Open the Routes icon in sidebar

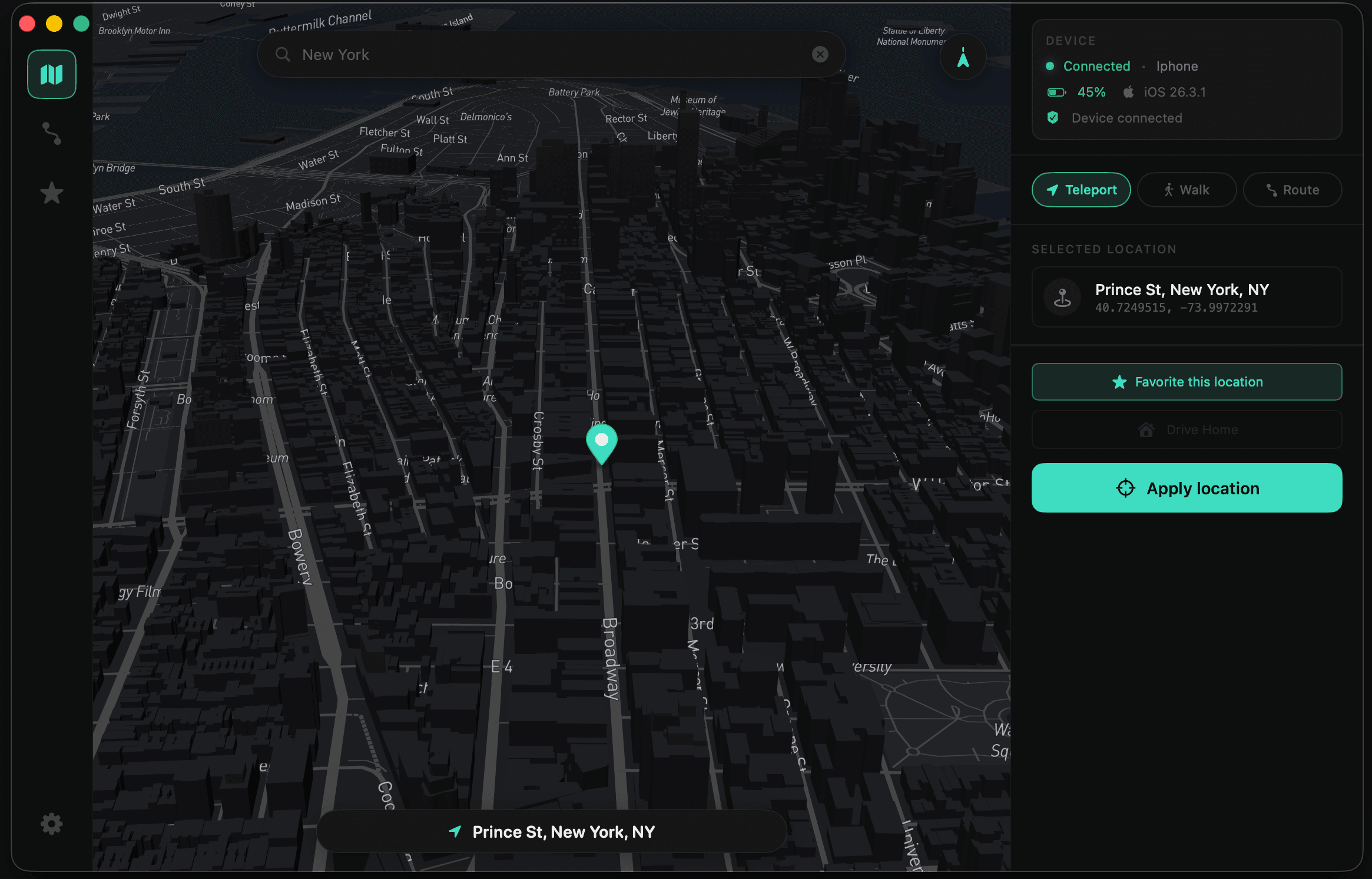tap(52, 134)
